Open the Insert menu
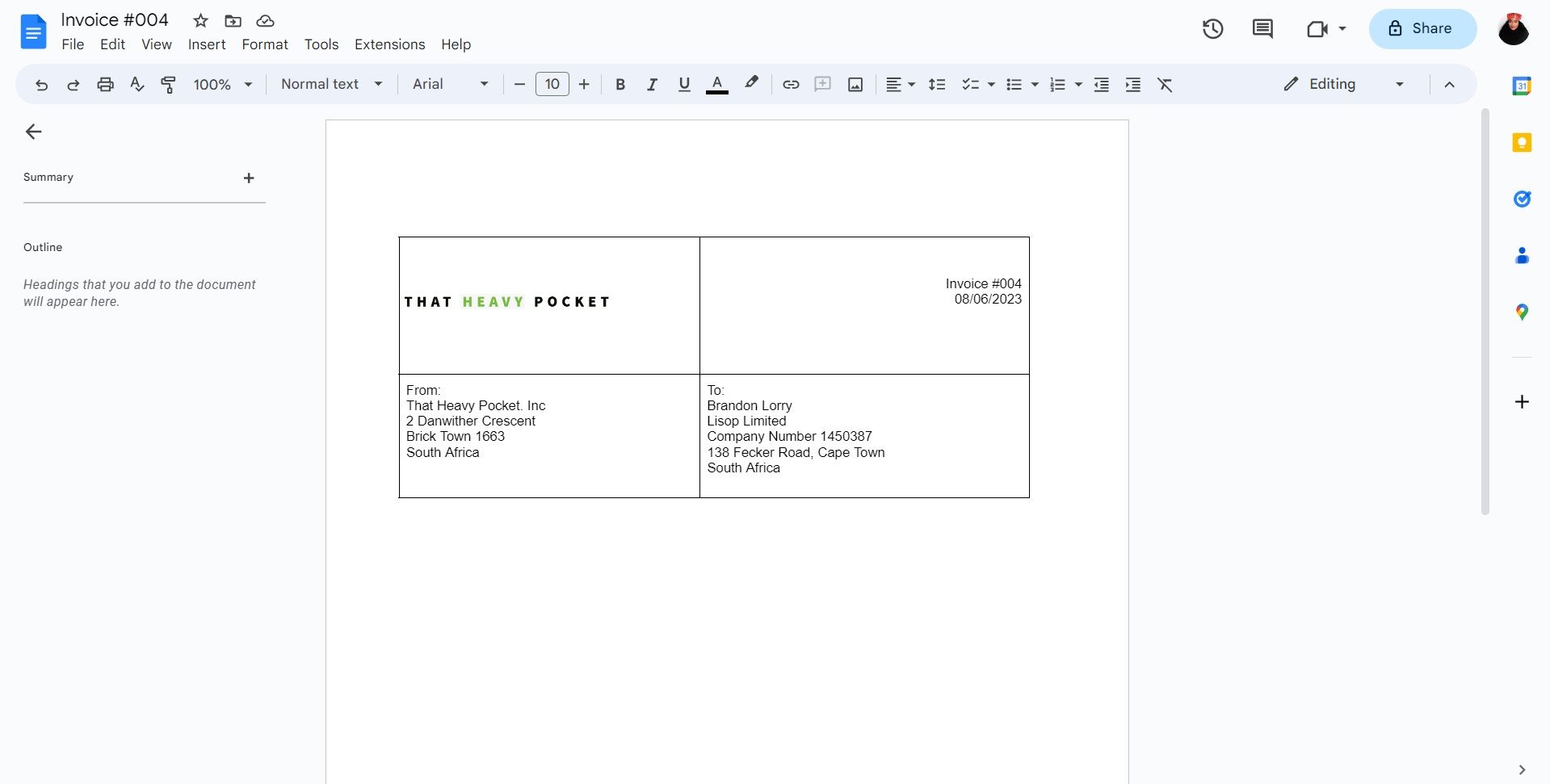 [x=207, y=44]
